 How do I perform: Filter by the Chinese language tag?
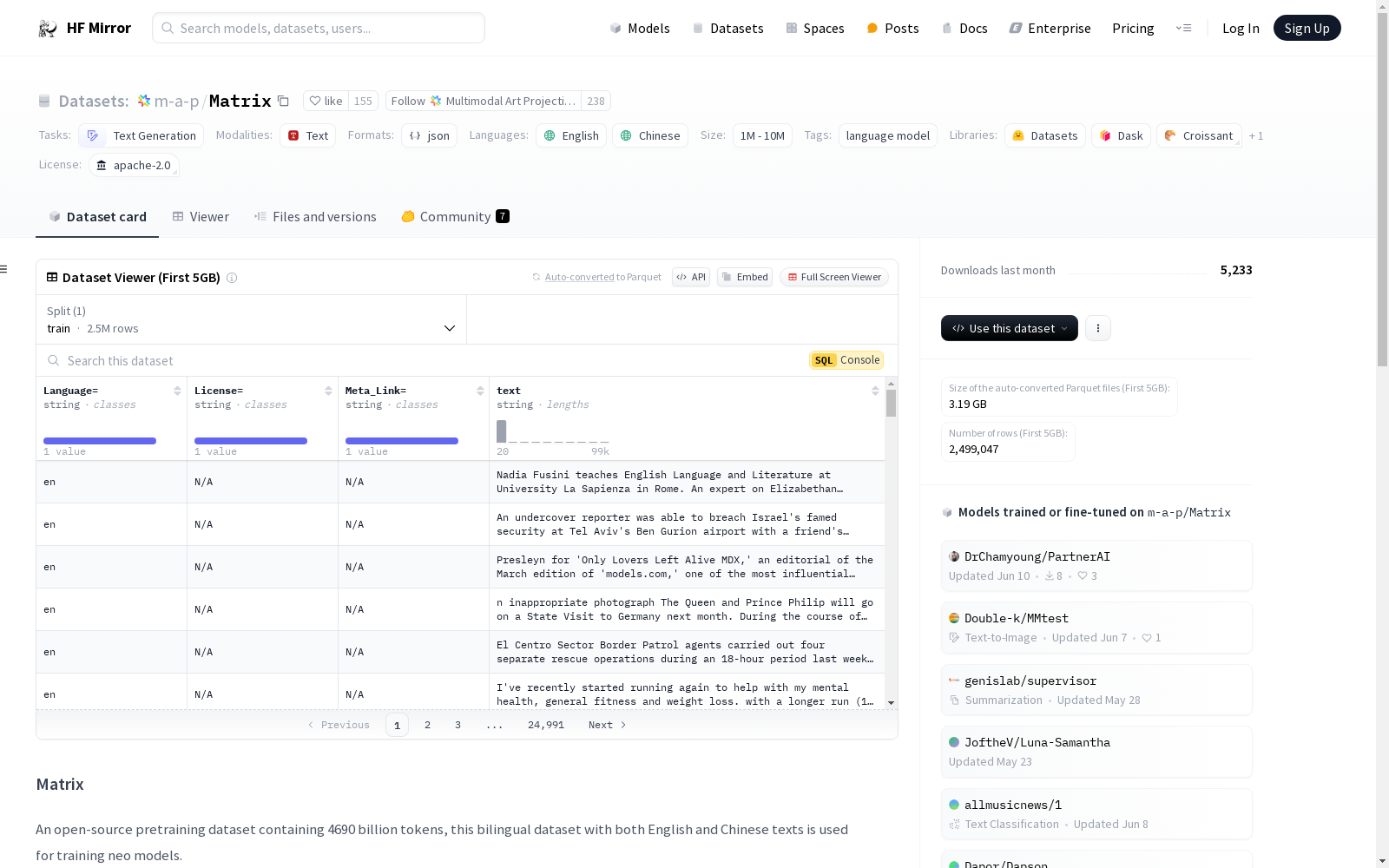click(x=650, y=135)
